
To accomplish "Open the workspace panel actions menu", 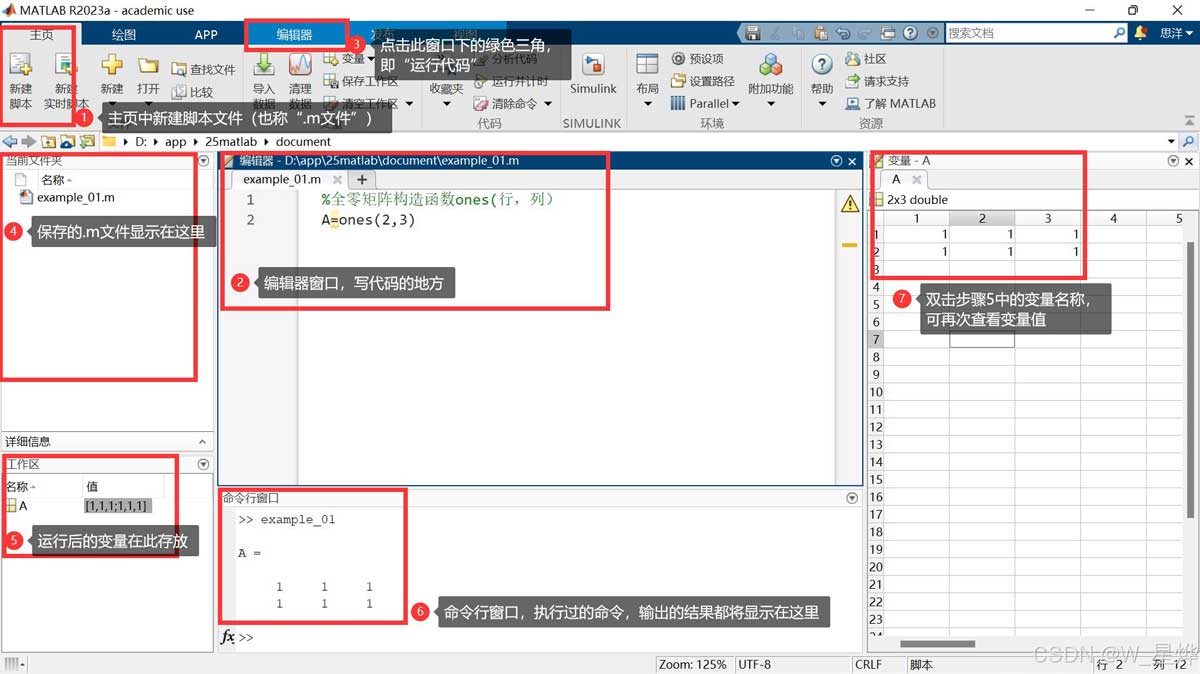I will tap(204, 464).
